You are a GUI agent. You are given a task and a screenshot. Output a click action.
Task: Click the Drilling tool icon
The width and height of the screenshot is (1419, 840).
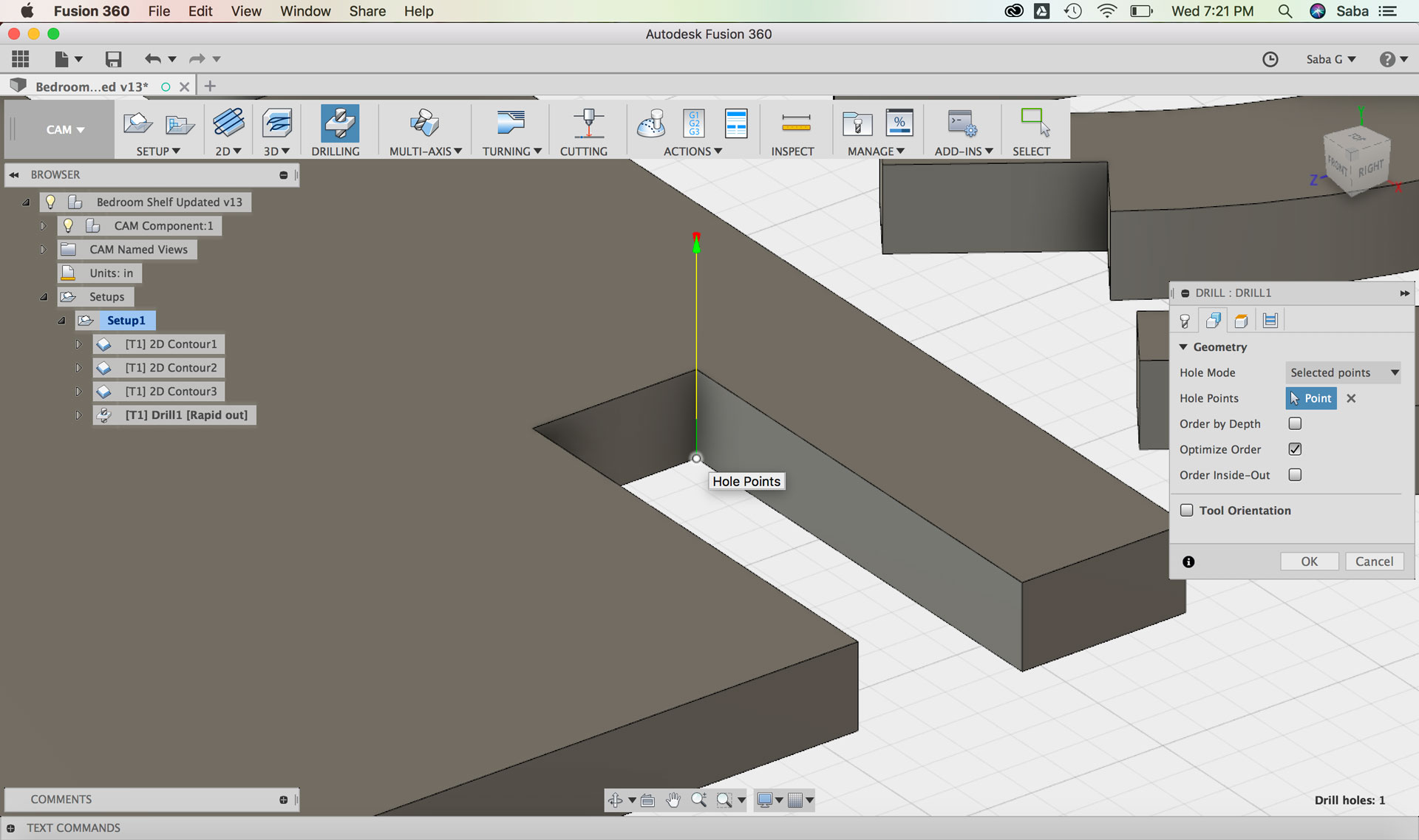coord(339,123)
